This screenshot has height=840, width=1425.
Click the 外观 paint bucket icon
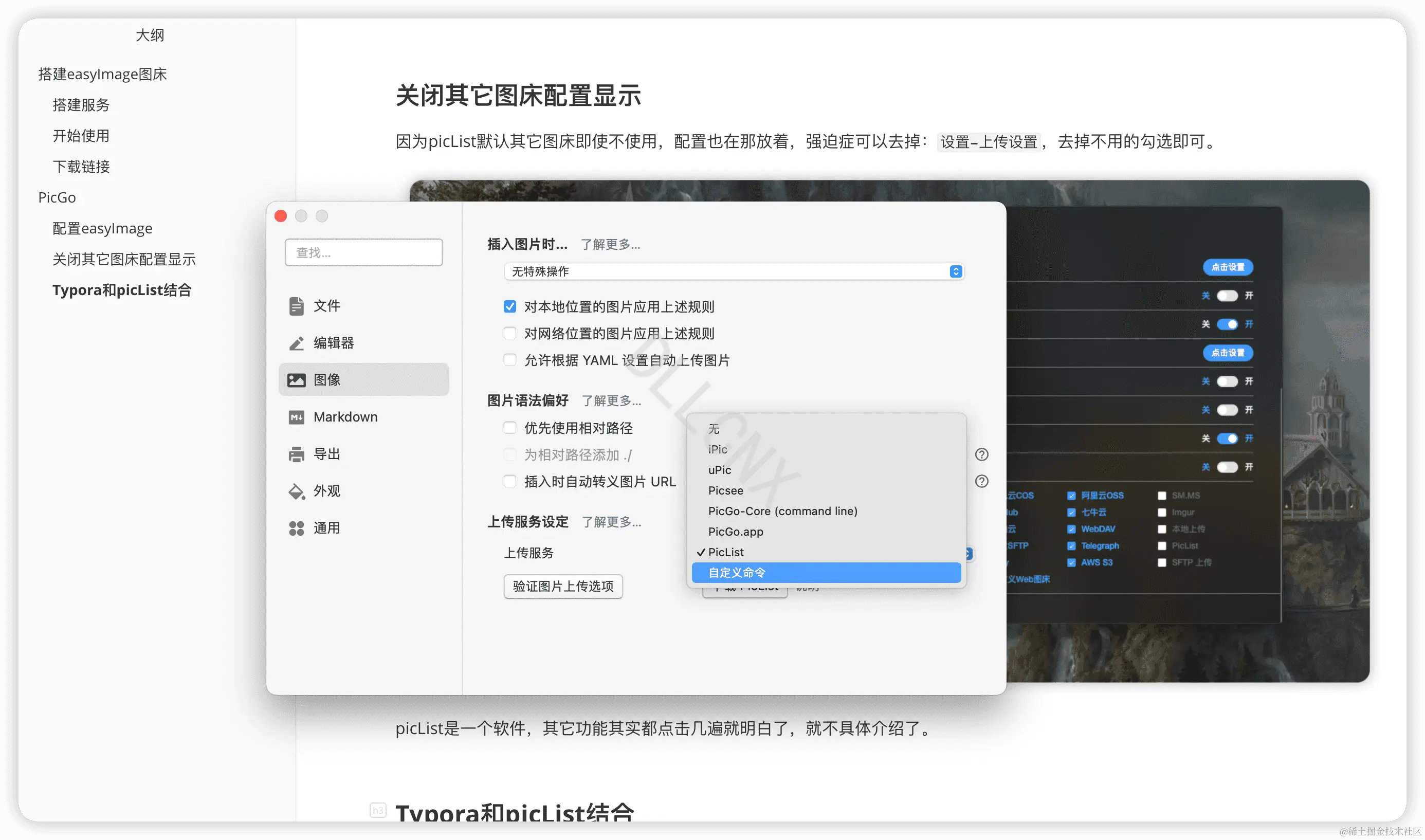point(296,491)
